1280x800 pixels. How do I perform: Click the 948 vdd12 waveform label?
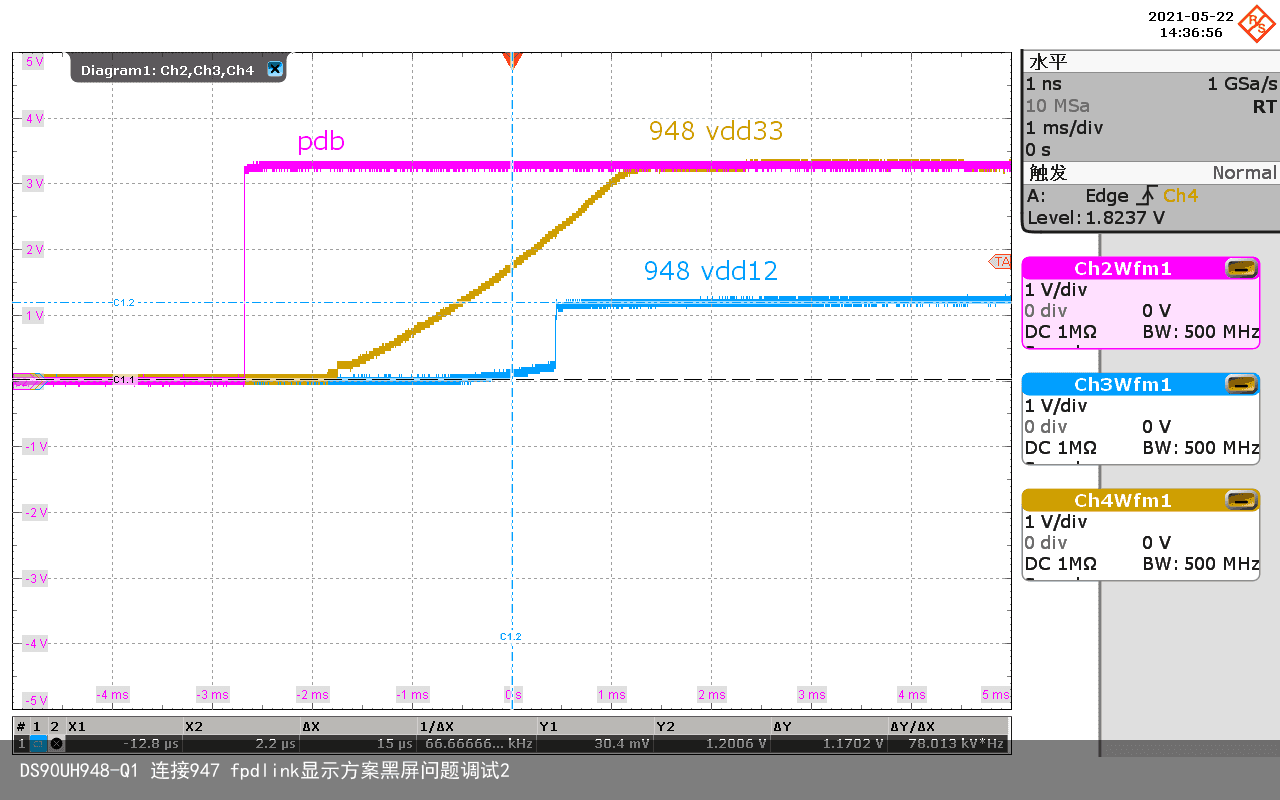(x=711, y=271)
